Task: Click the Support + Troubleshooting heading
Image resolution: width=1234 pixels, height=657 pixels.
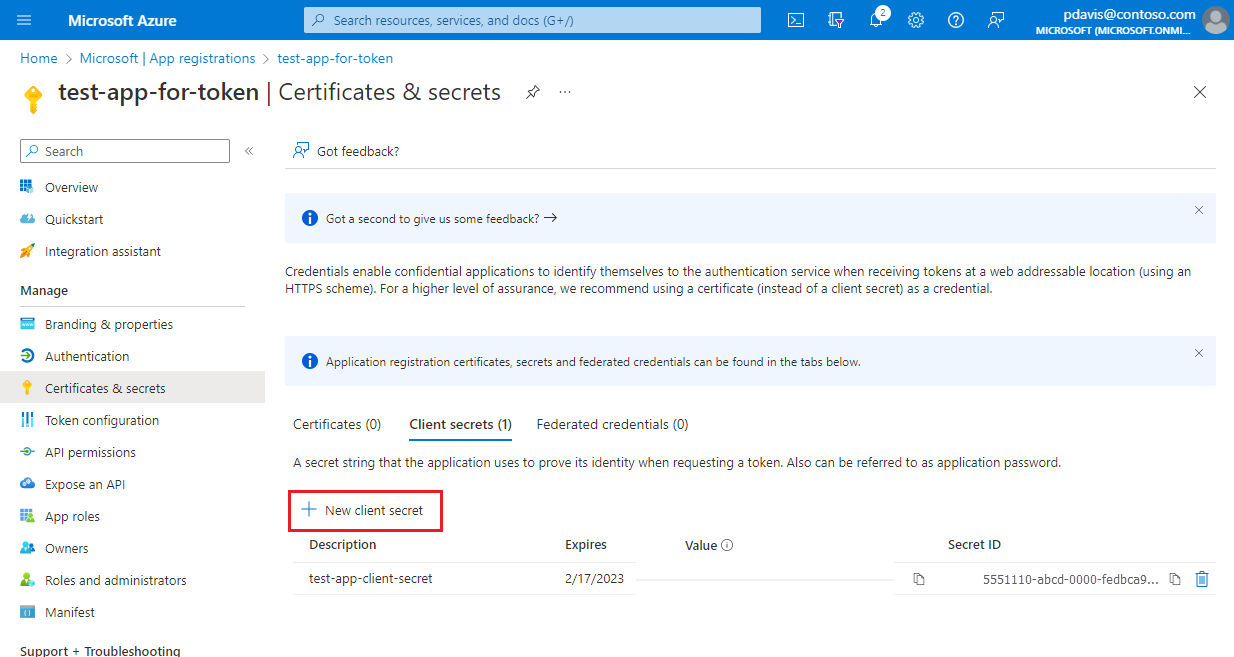Action: (x=100, y=650)
